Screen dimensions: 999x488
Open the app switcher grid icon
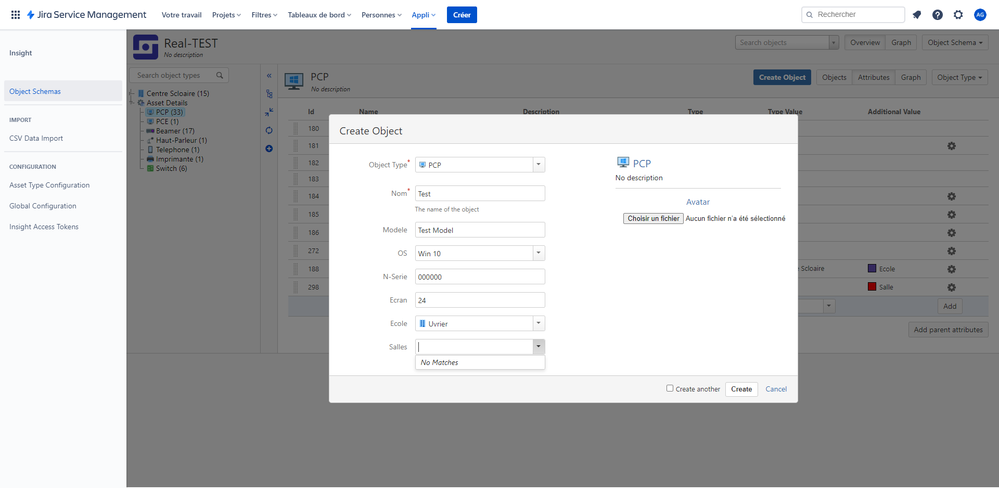click(15, 15)
